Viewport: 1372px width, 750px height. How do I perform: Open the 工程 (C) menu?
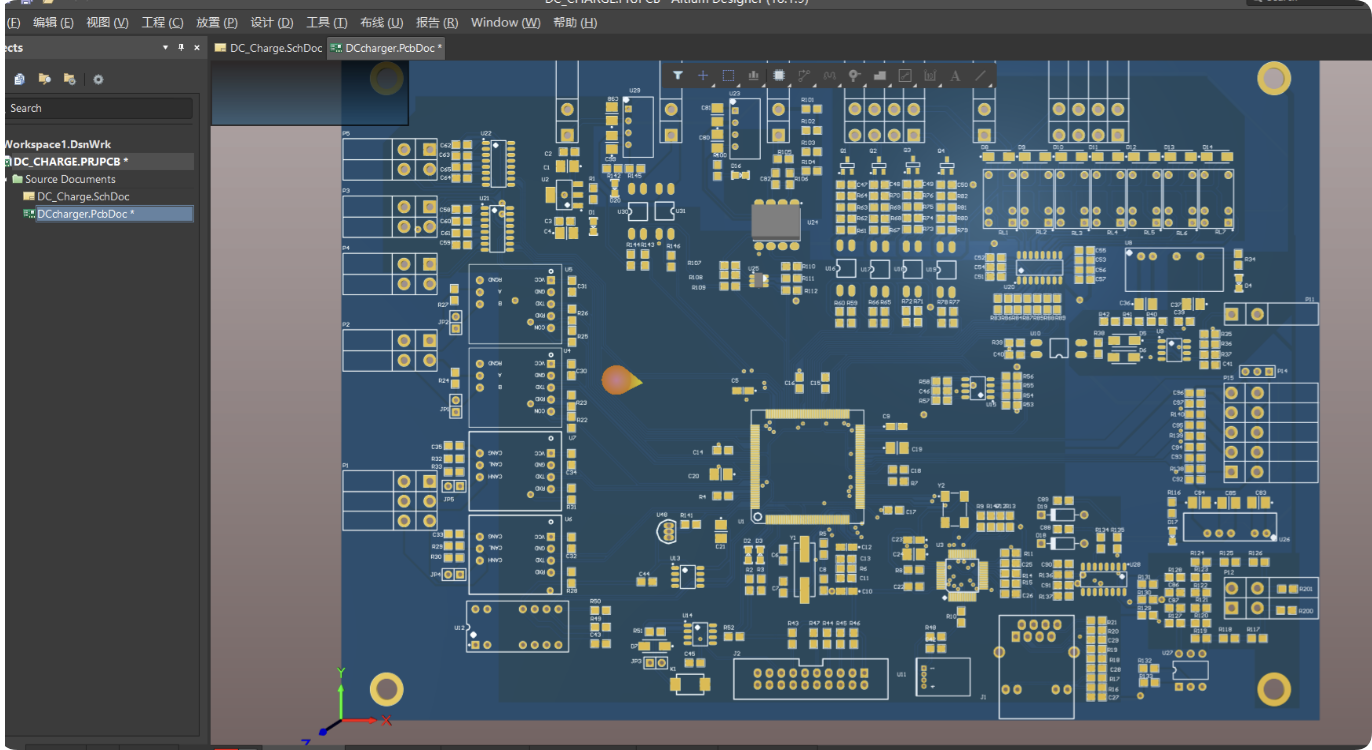point(162,22)
